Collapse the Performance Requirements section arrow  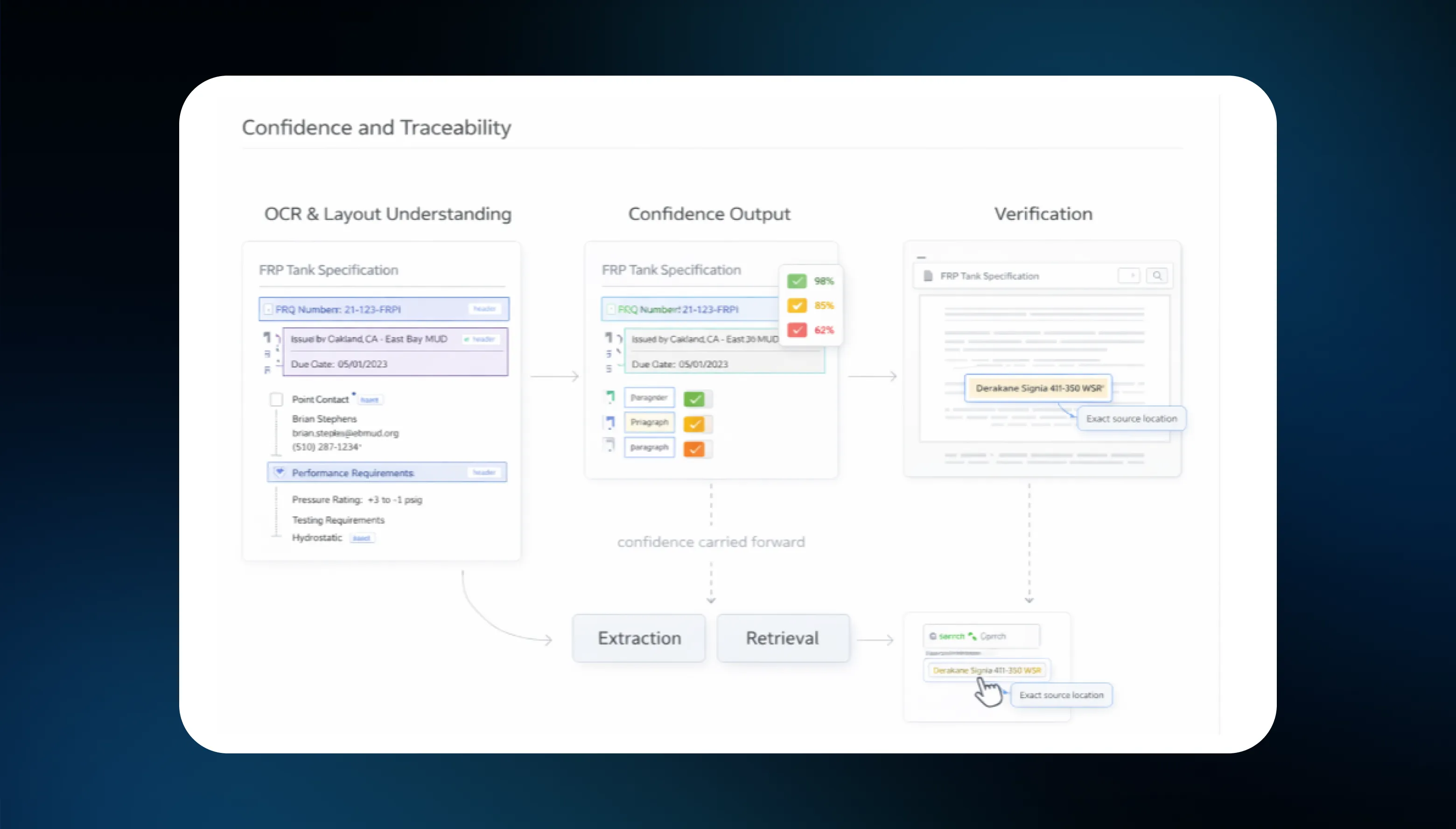[280, 471]
